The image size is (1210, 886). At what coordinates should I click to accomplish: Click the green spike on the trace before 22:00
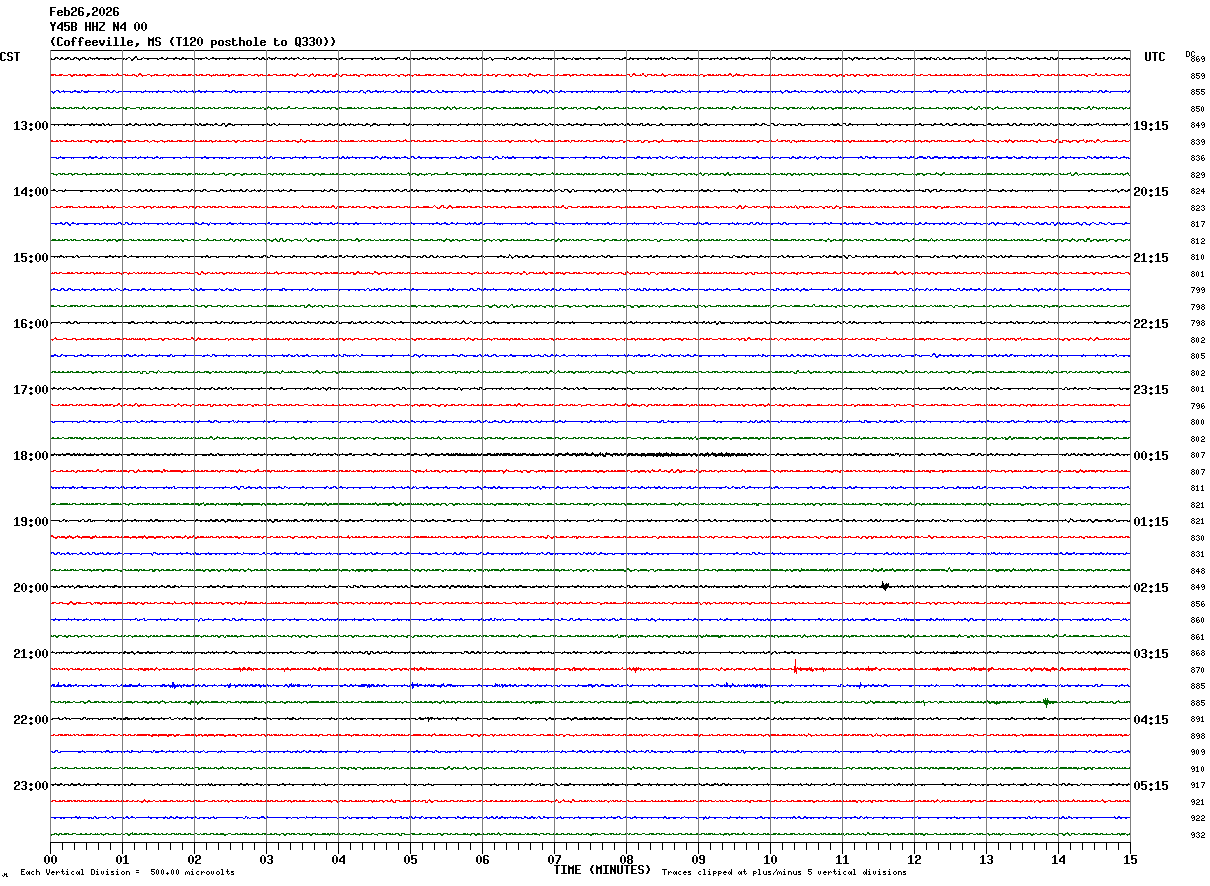point(1046,702)
